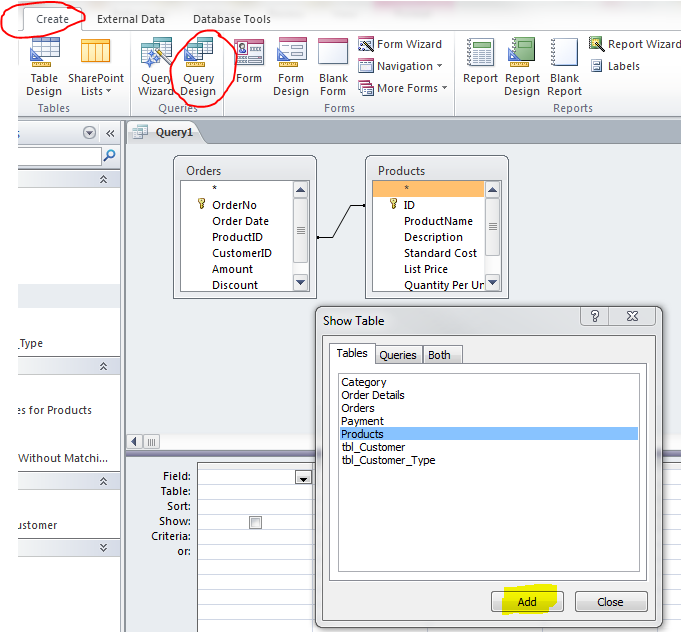Select tbl_Customer_Type in table list
Viewport: 681px width, 632px height.
(x=489, y=460)
